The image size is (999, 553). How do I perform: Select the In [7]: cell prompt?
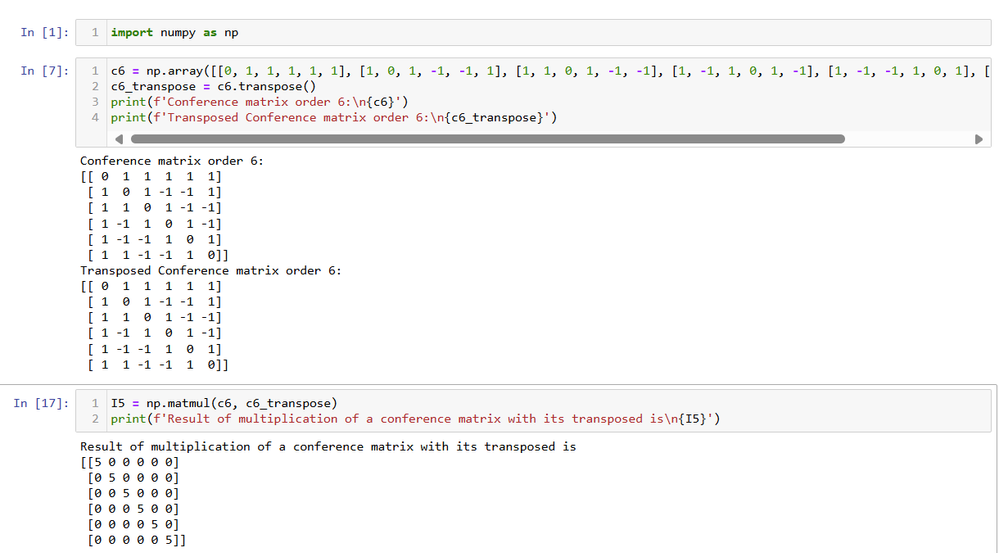coord(45,71)
